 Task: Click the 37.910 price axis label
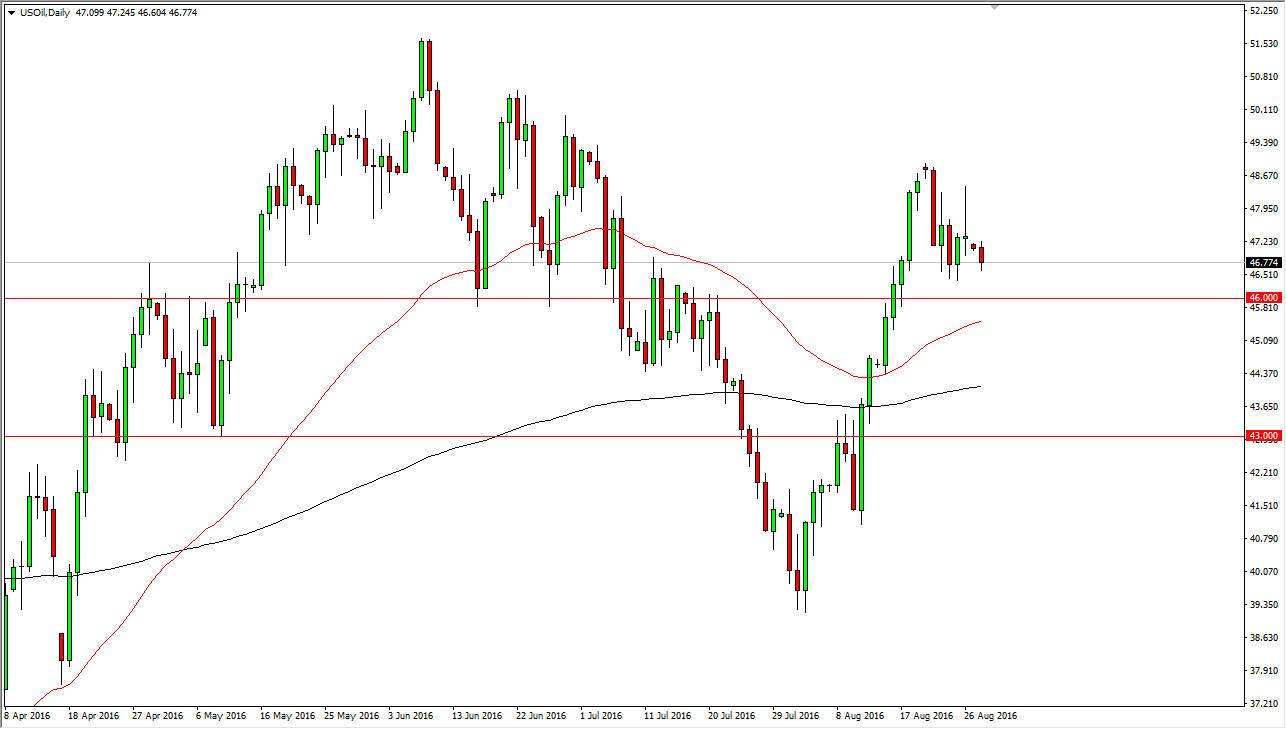pyautogui.click(x=1264, y=671)
